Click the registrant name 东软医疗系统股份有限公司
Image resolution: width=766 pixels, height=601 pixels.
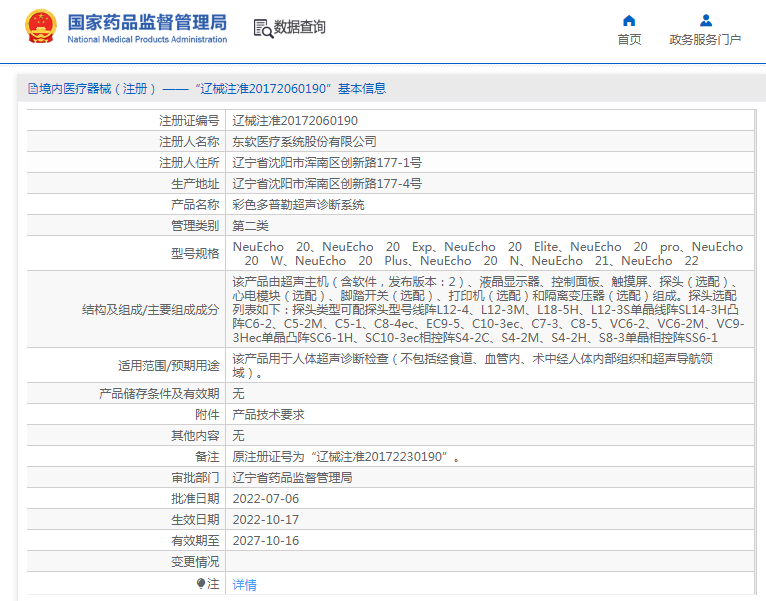(x=304, y=142)
